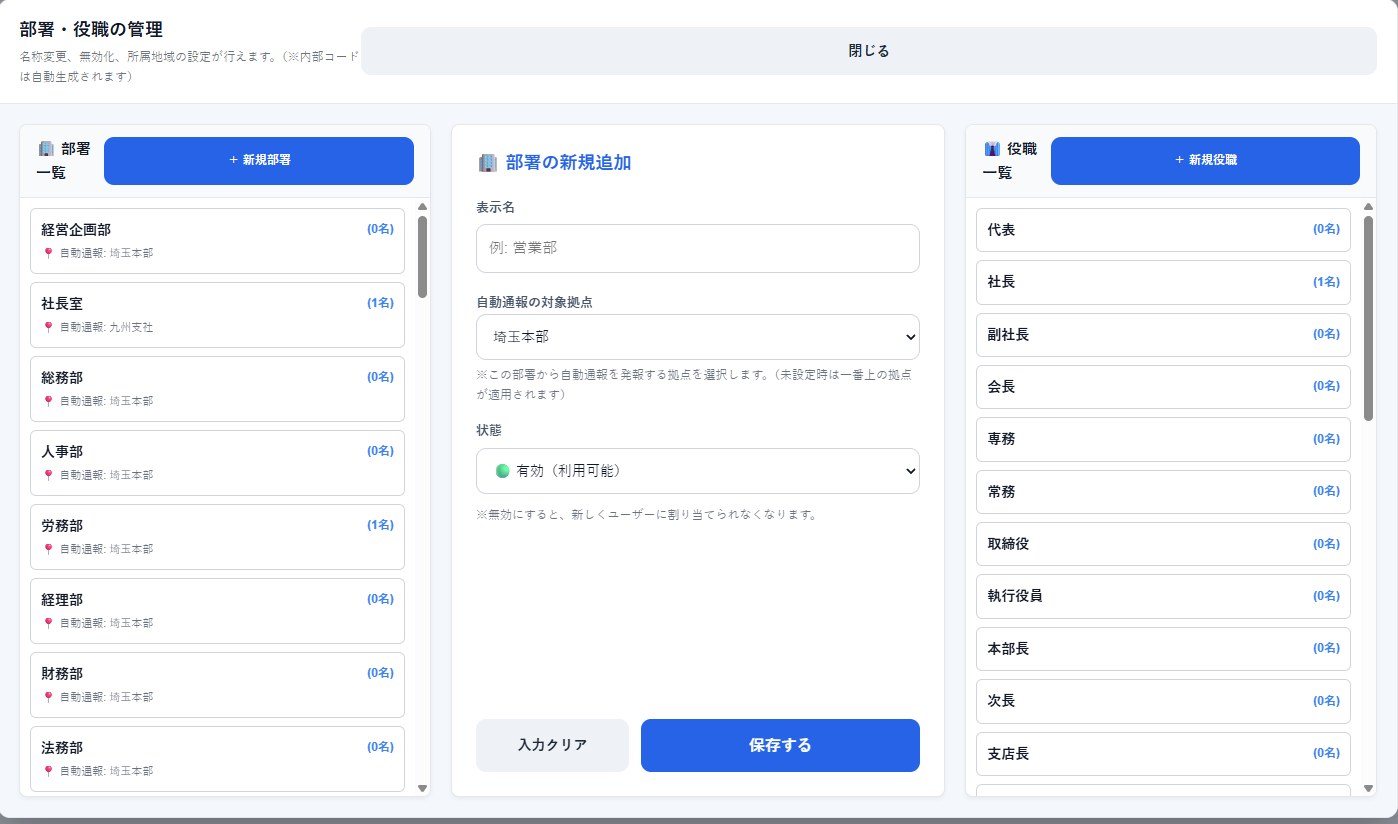Select the 経理部 department card
This screenshot has width=1398, height=824.
(x=217, y=611)
